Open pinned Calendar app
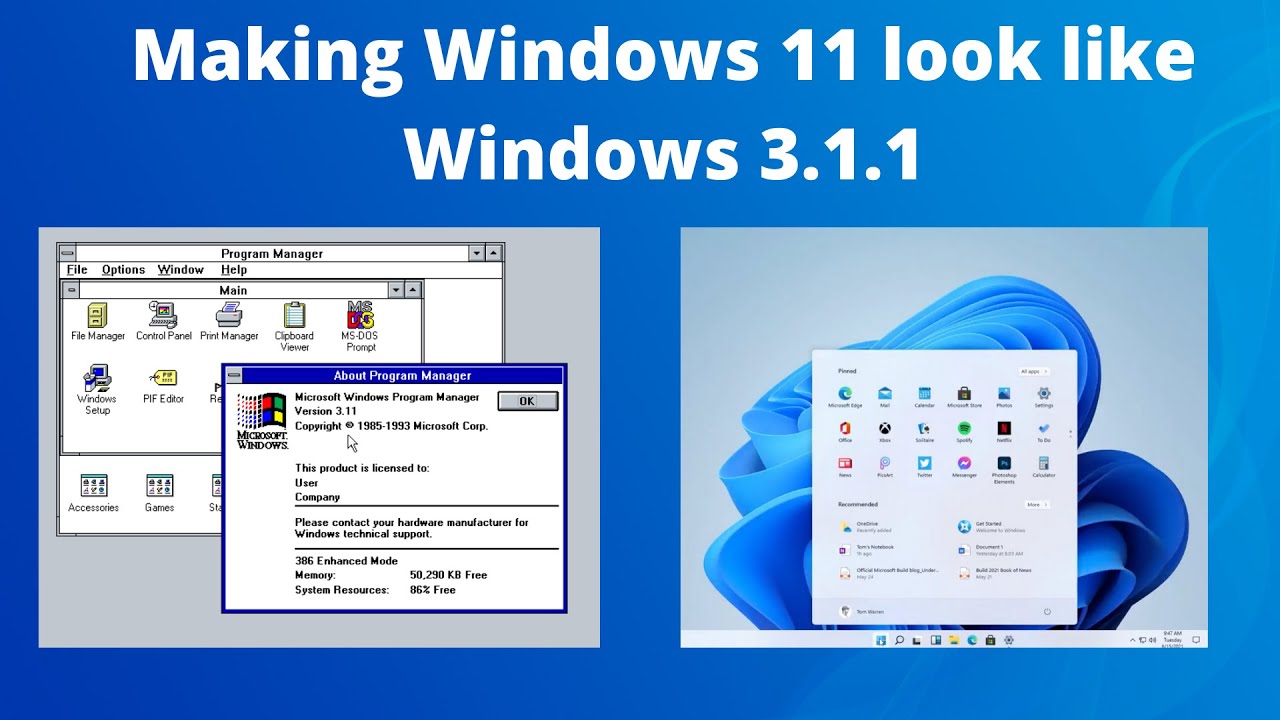Image resolution: width=1280 pixels, height=720 pixels. pos(924,398)
